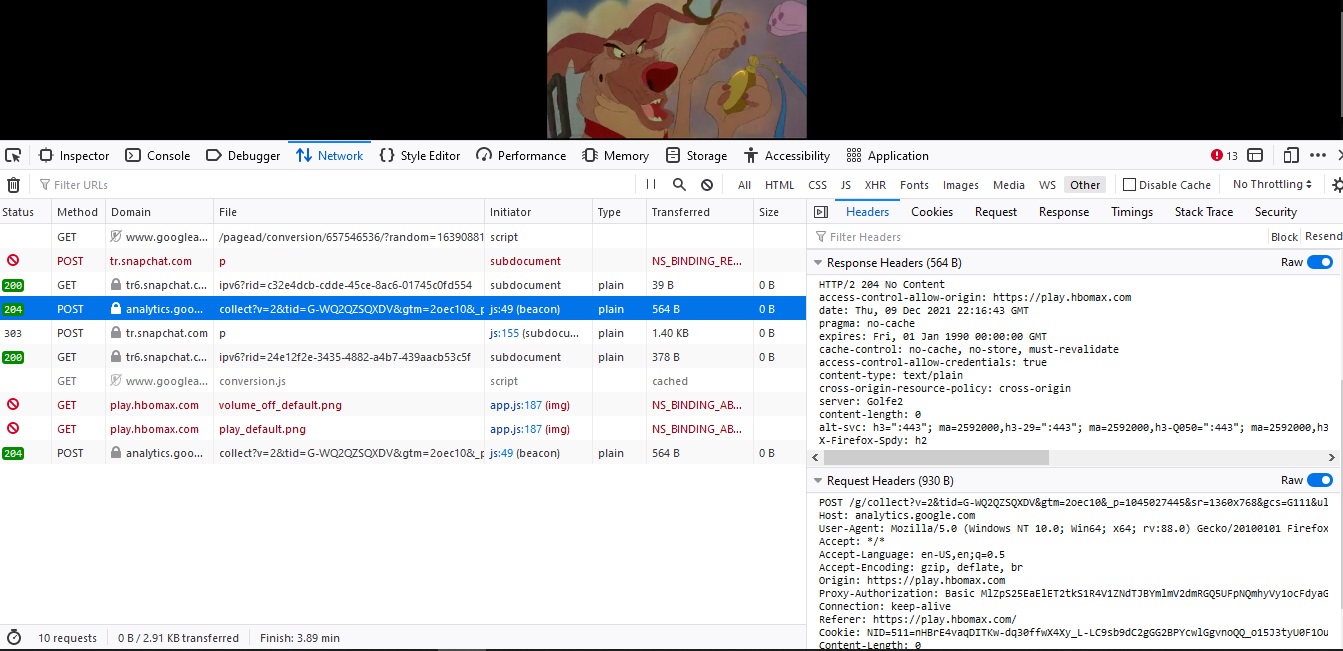Open the Security details tab
The image size is (1343, 651).
pos(1276,212)
